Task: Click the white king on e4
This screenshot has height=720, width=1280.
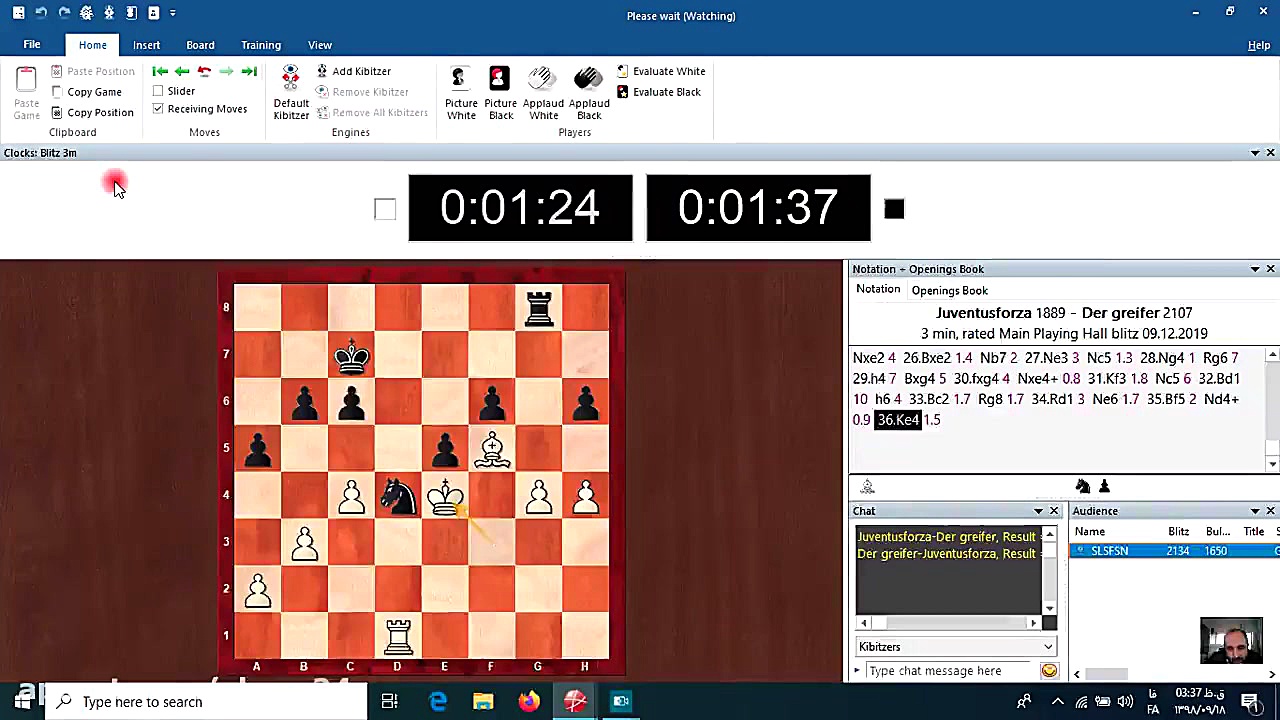Action: click(445, 496)
